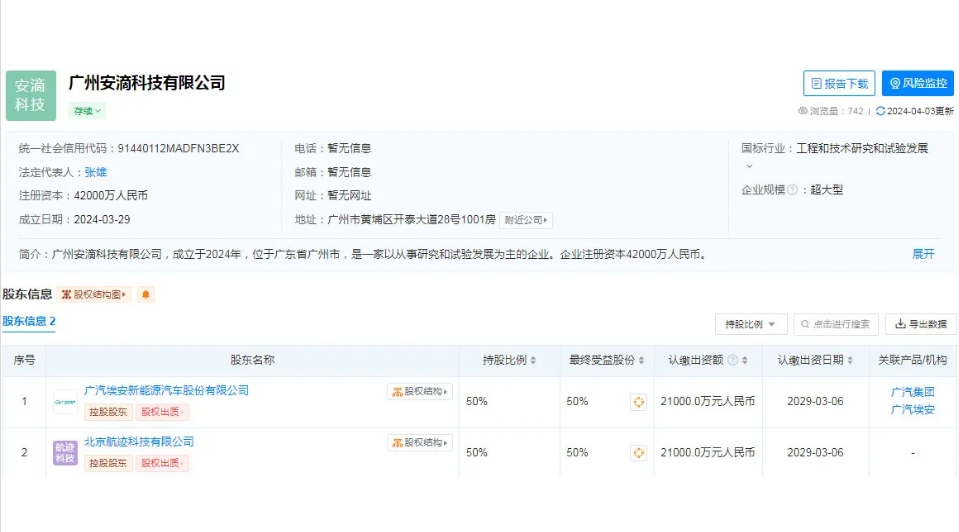This screenshot has width=959, height=532.
Task: Open the 股权结构图 button
Action: (x=94, y=294)
